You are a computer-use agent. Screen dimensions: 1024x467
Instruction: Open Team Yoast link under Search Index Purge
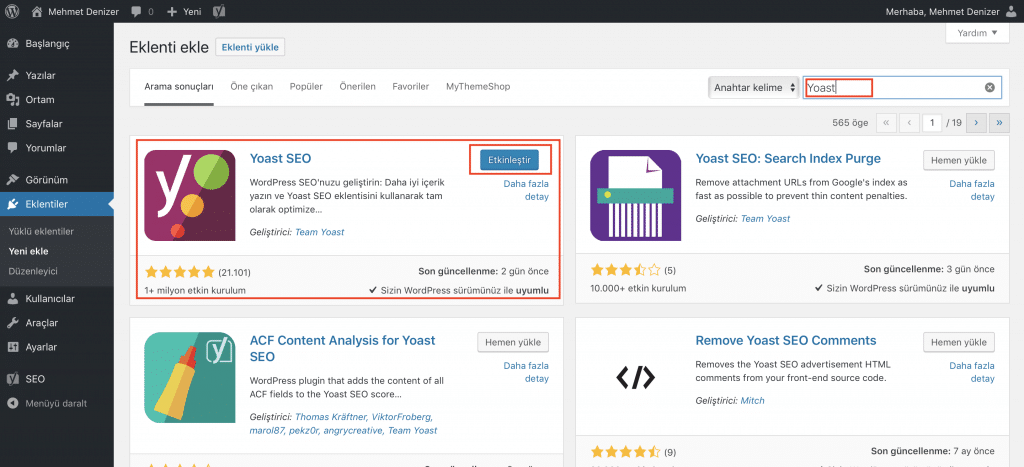click(765, 219)
